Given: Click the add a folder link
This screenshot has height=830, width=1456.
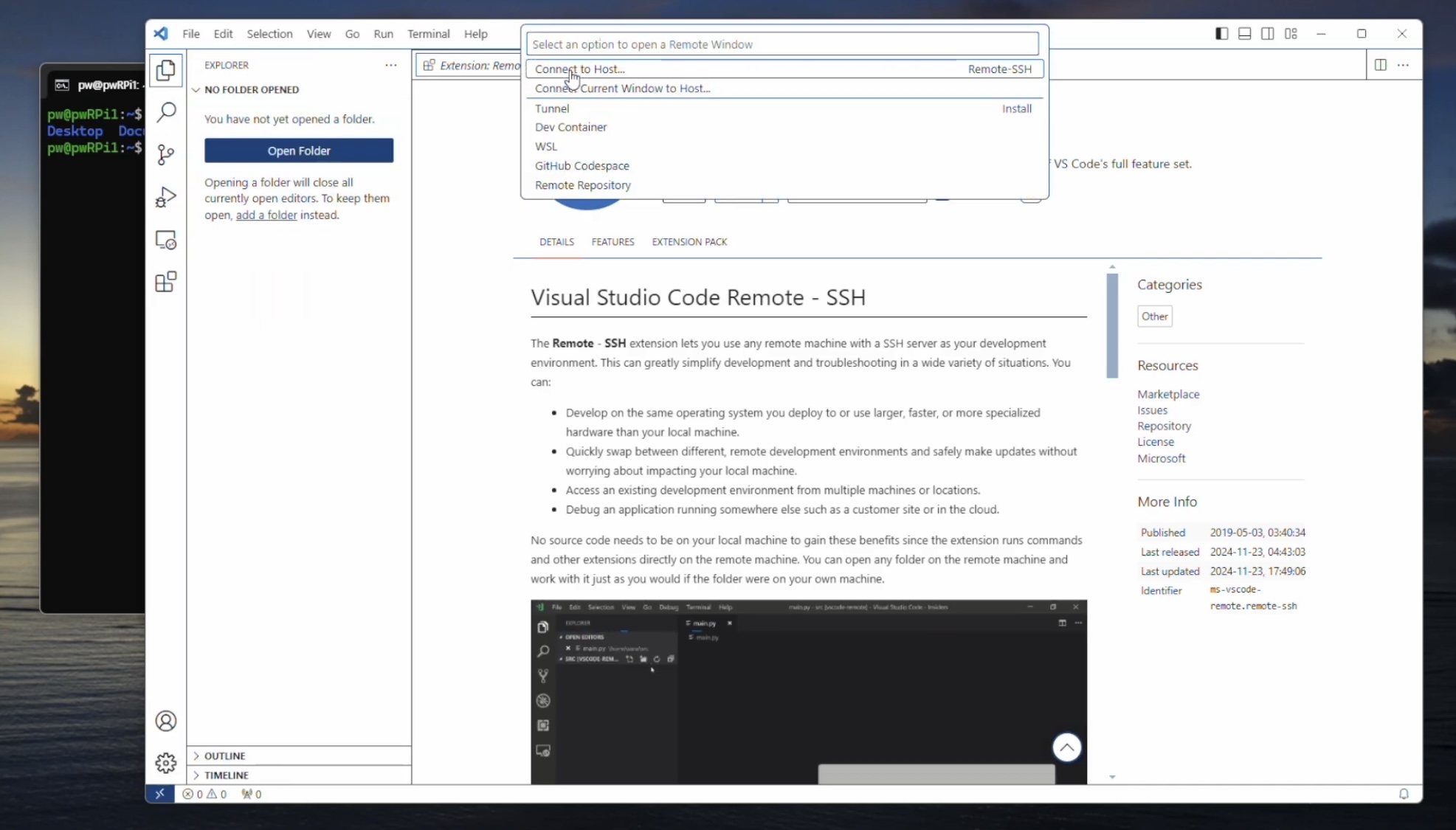Looking at the screenshot, I should coord(266,215).
